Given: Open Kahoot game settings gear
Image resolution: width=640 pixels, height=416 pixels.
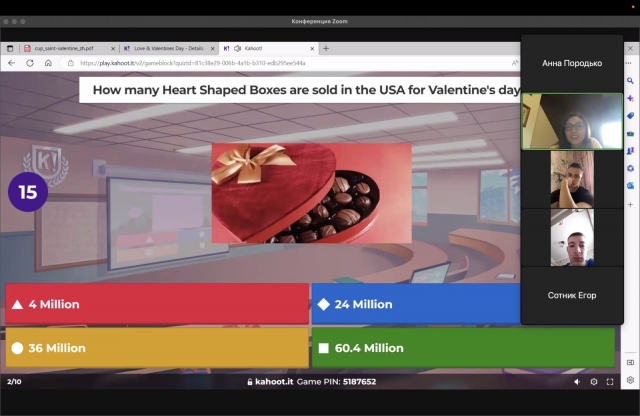Looking at the screenshot, I should [594, 382].
